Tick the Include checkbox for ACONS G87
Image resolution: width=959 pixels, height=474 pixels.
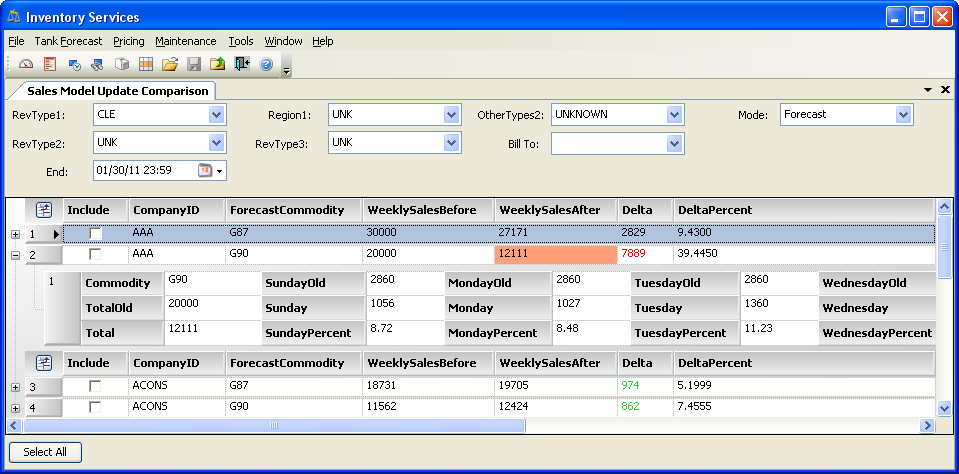(x=95, y=386)
